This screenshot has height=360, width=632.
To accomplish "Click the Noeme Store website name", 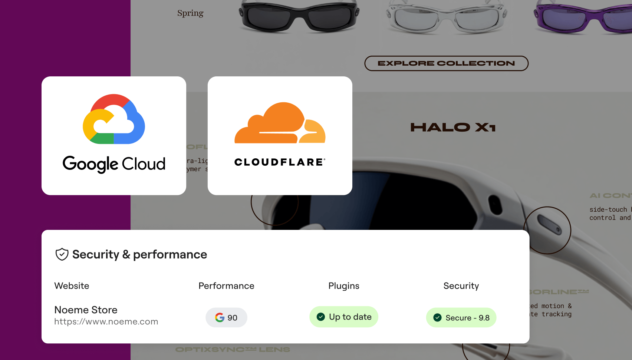I will tap(86, 310).
